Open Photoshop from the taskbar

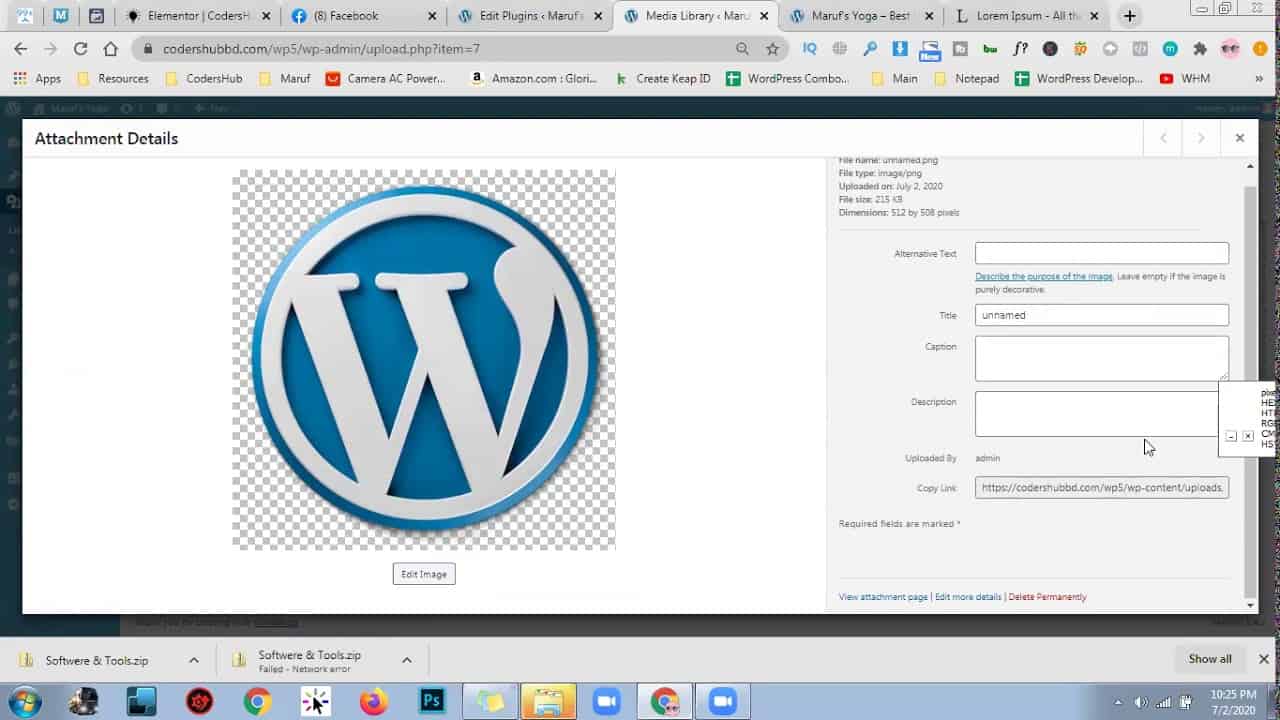(x=432, y=702)
